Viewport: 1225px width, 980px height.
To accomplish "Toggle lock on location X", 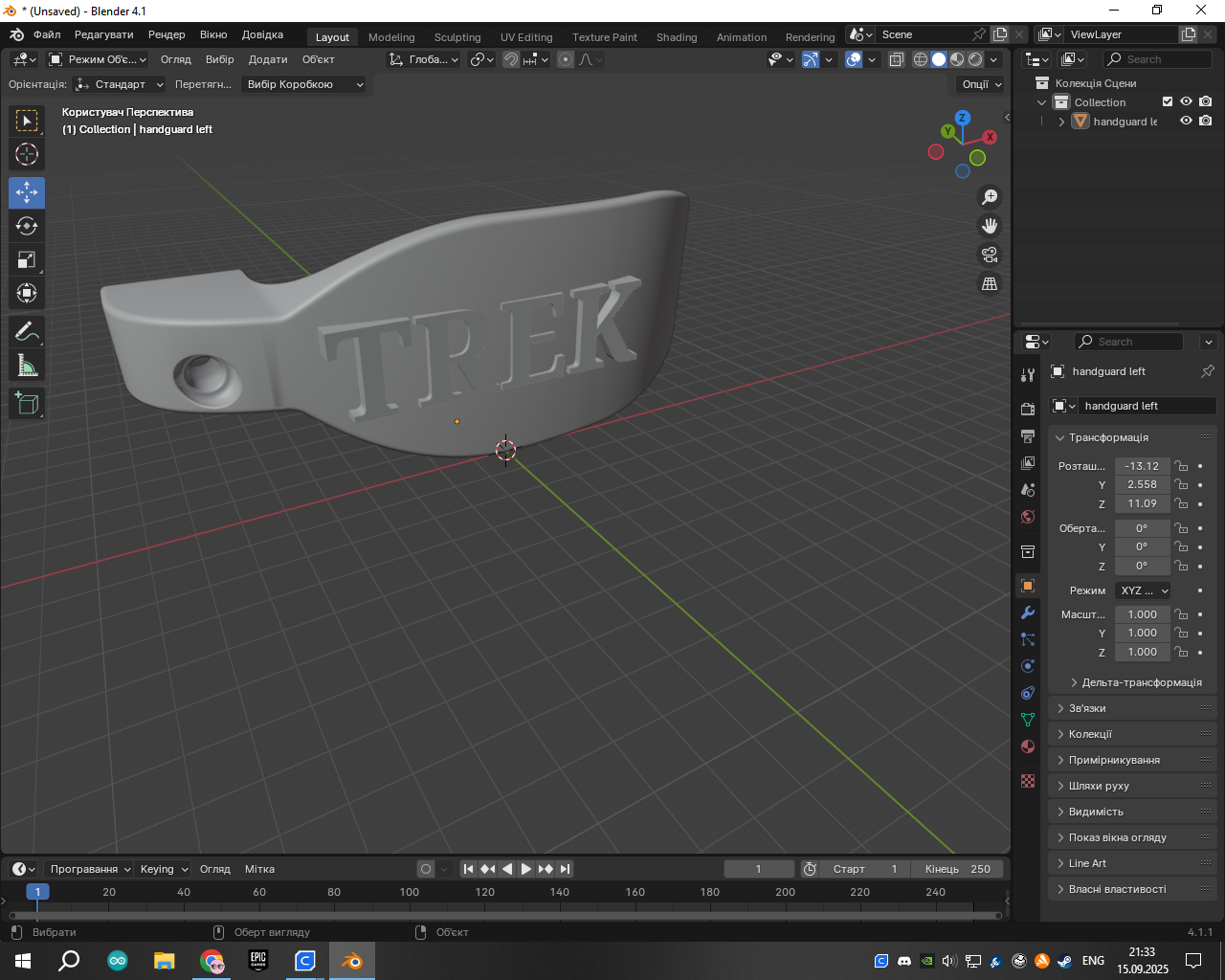I will [x=1182, y=466].
